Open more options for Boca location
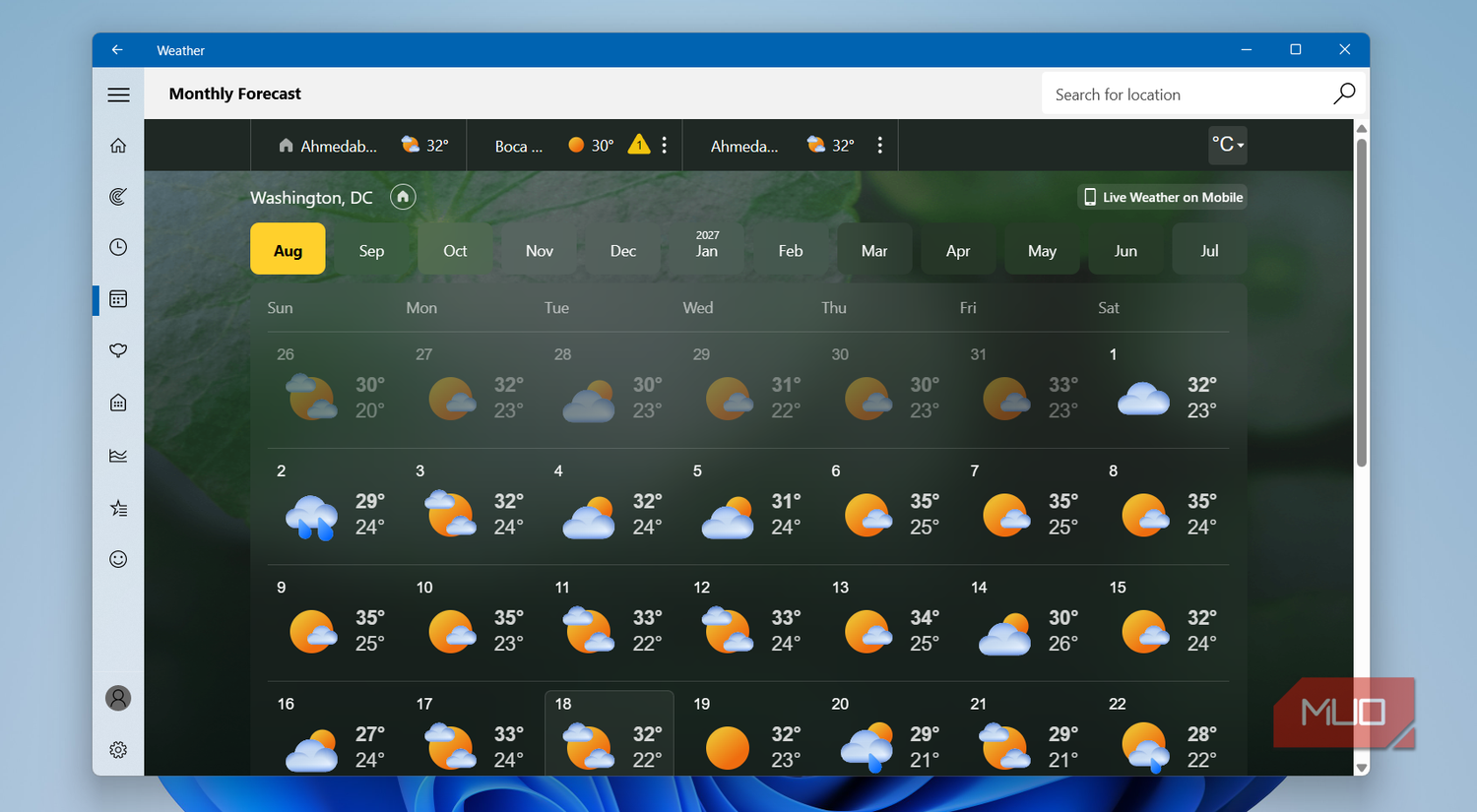This screenshot has height=812, width=1477. tap(665, 146)
